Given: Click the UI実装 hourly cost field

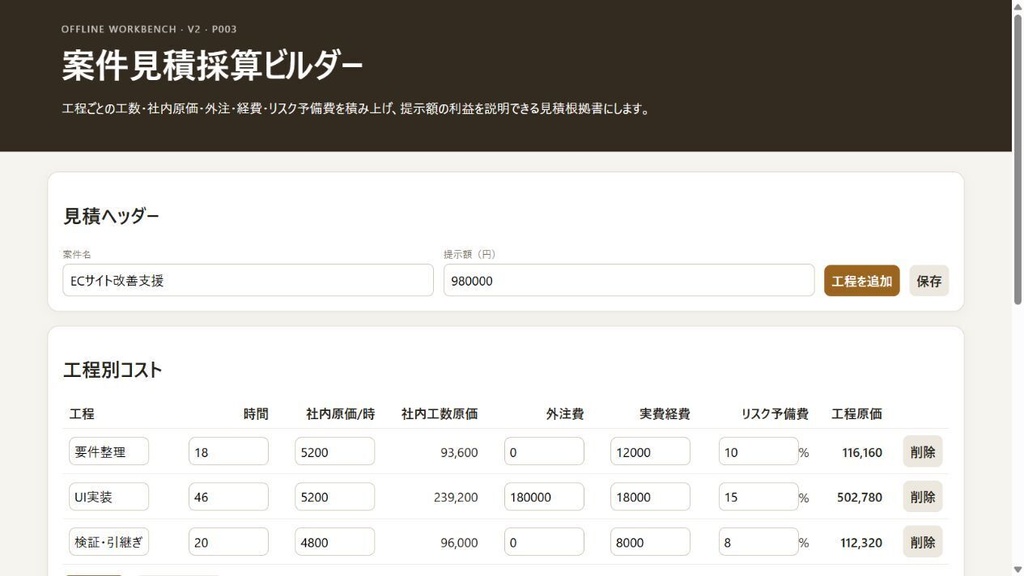Looking at the screenshot, I should (334, 496).
